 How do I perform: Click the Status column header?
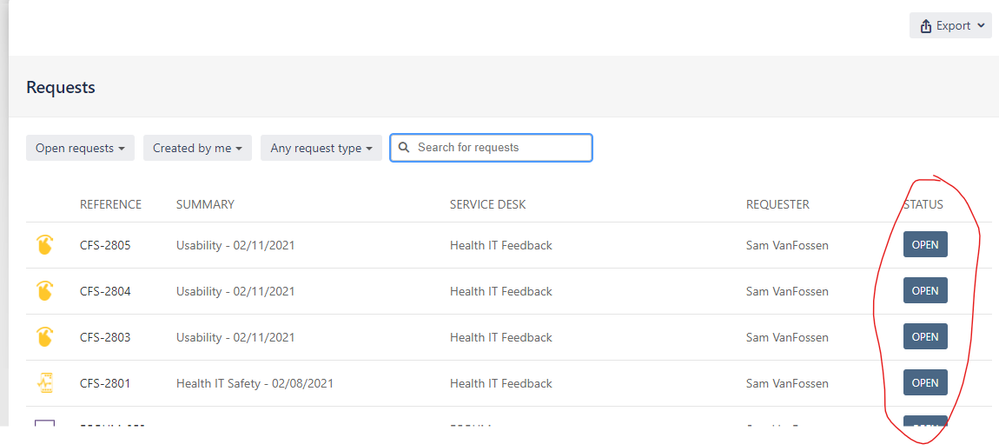922,205
